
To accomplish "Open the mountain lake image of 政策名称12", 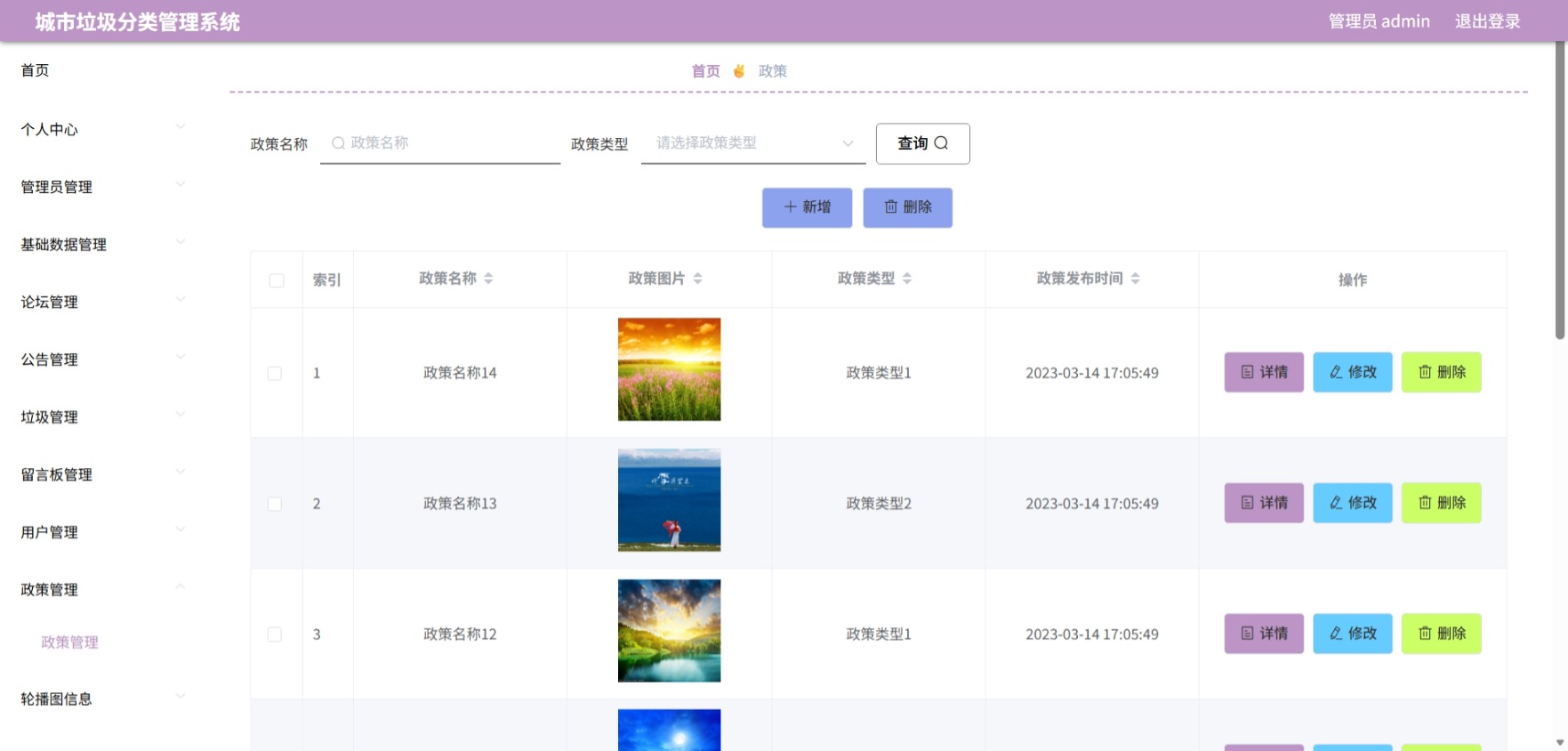I will click(x=669, y=631).
